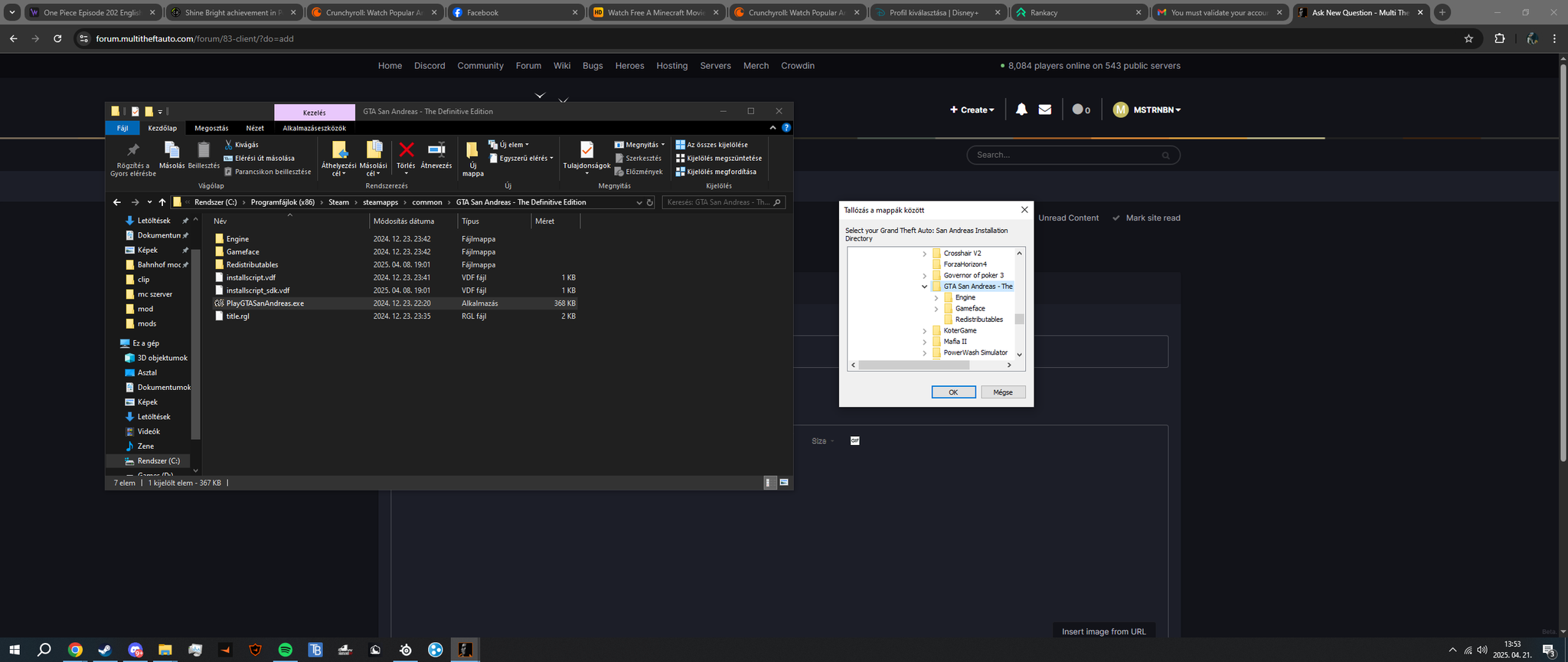Click Kijelölés megszüntetése deselect command

pyautogui.click(x=718, y=158)
